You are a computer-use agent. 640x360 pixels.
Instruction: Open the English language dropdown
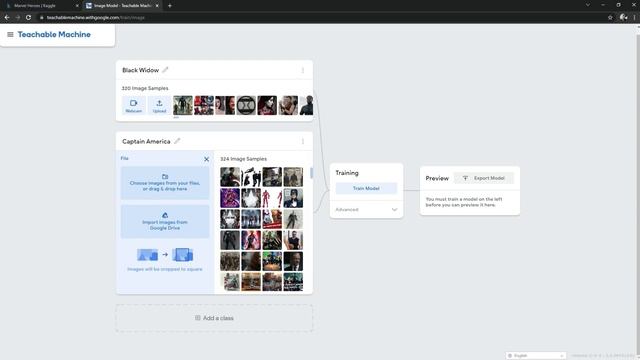[x=536, y=356]
